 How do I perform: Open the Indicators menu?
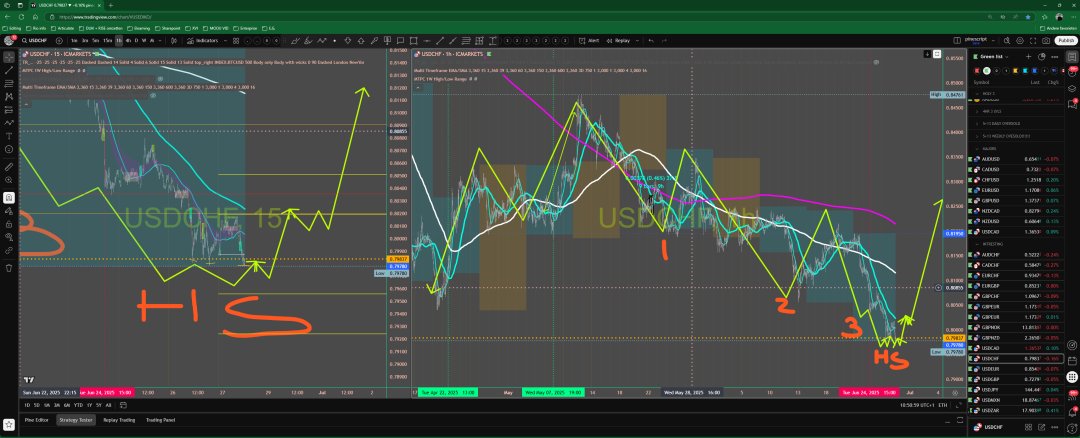pyautogui.click(x=202, y=41)
